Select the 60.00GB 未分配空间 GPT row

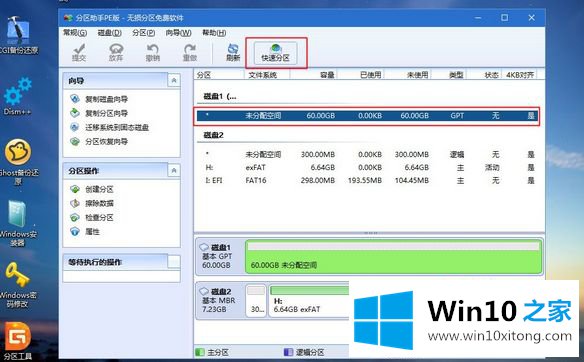pyautogui.click(x=367, y=116)
